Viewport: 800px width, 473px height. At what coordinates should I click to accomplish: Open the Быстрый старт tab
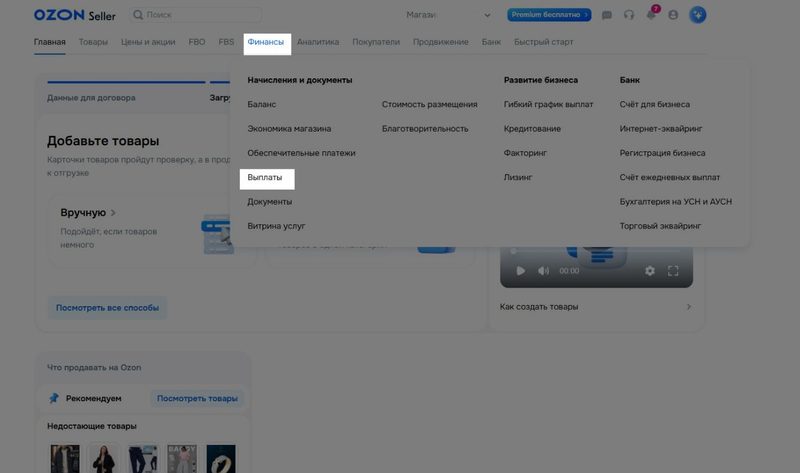tap(543, 42)
